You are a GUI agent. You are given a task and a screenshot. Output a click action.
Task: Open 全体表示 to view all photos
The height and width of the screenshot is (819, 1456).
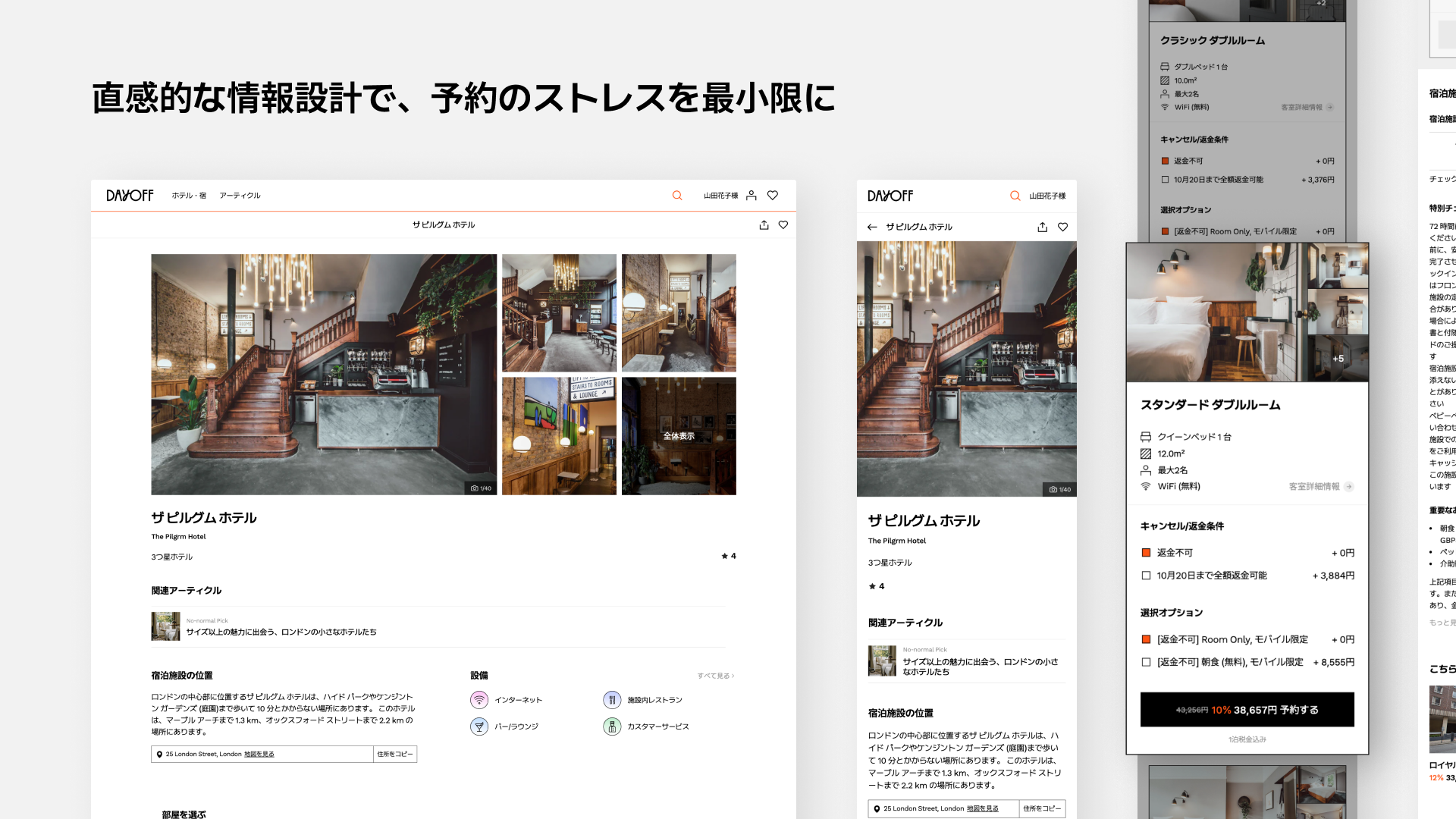pyautogui.click(x=679, y=436)
